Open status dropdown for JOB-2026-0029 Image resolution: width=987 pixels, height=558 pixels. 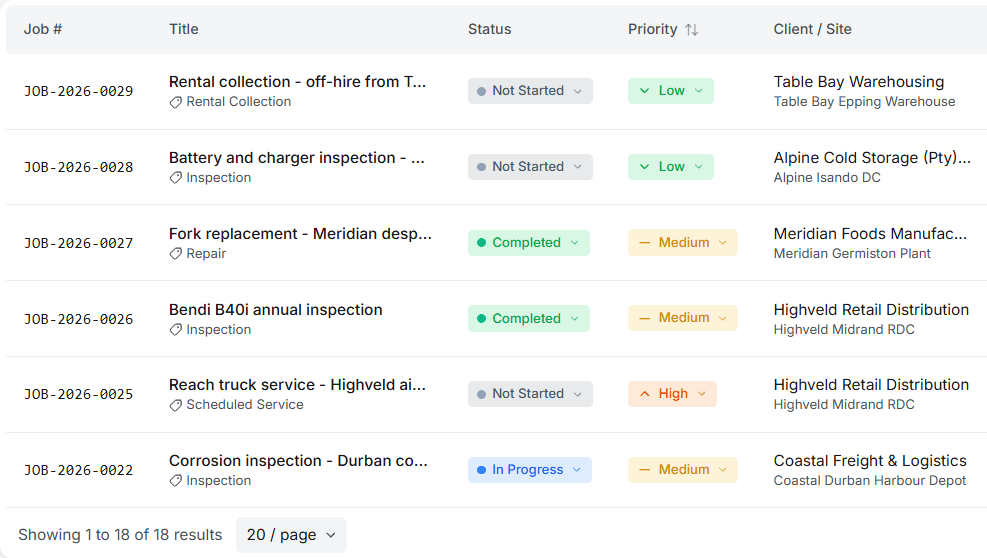tap(530, 91)
